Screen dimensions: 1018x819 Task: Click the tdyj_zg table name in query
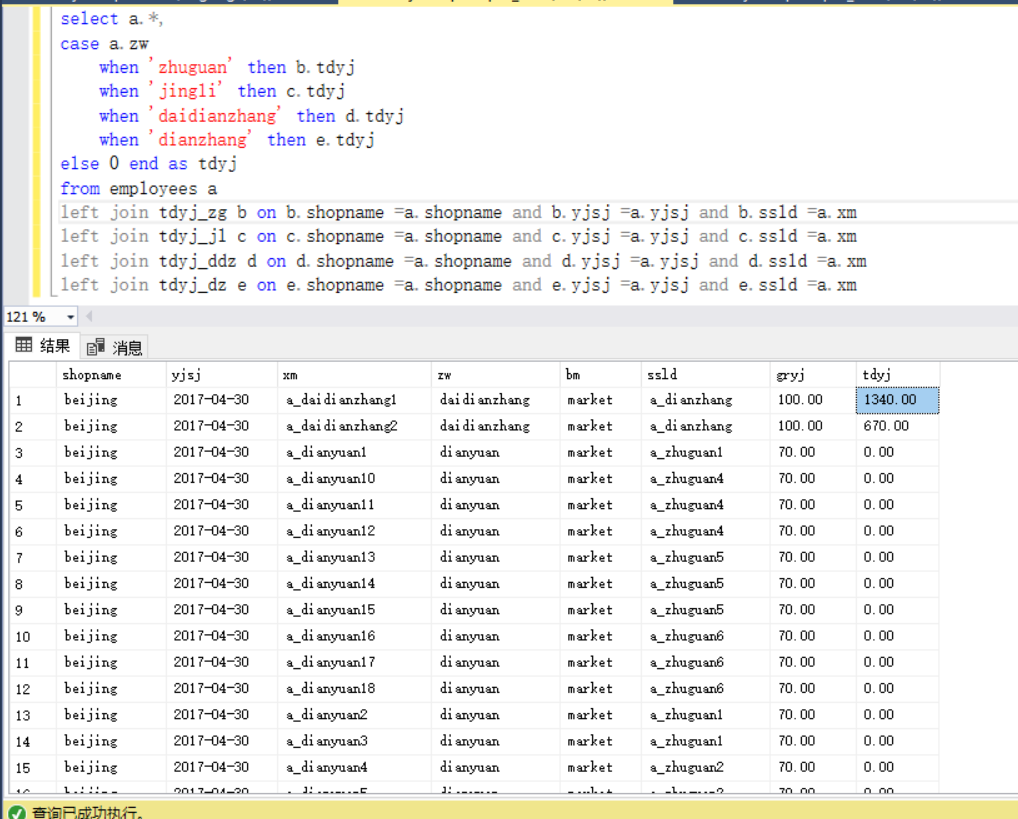[192, 213]
